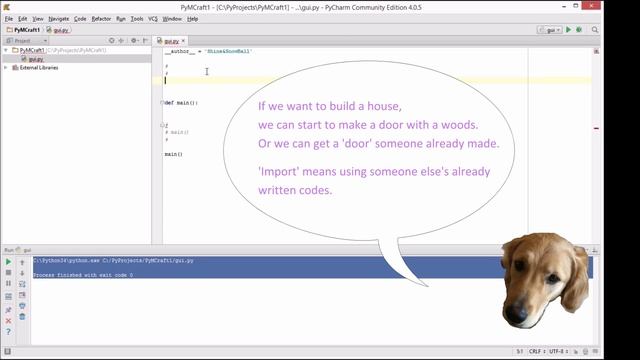Open the Edit menu
Image resolution: width=640 pixels, height=360 pixels.
22,19
